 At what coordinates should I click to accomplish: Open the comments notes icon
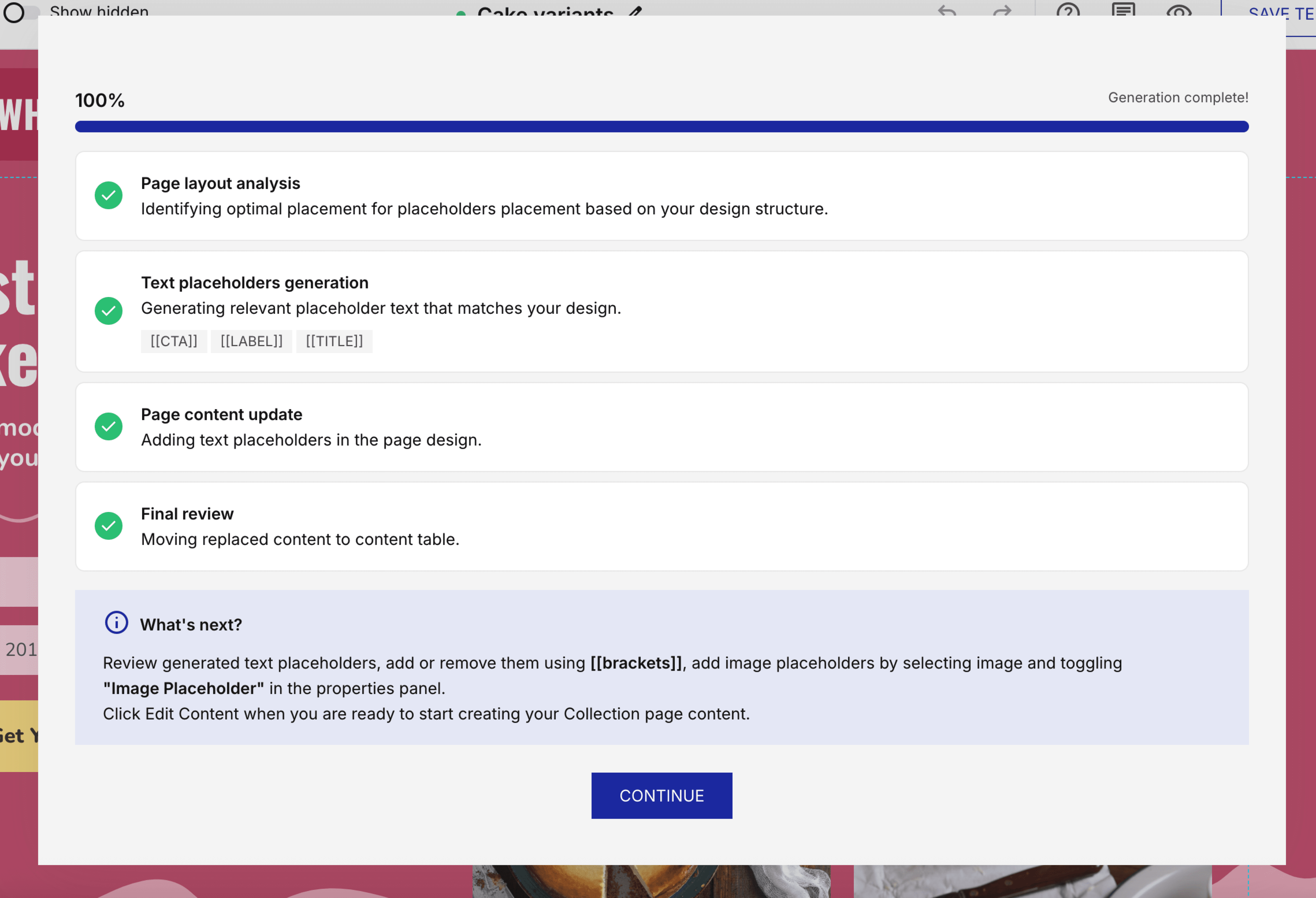1123,10
